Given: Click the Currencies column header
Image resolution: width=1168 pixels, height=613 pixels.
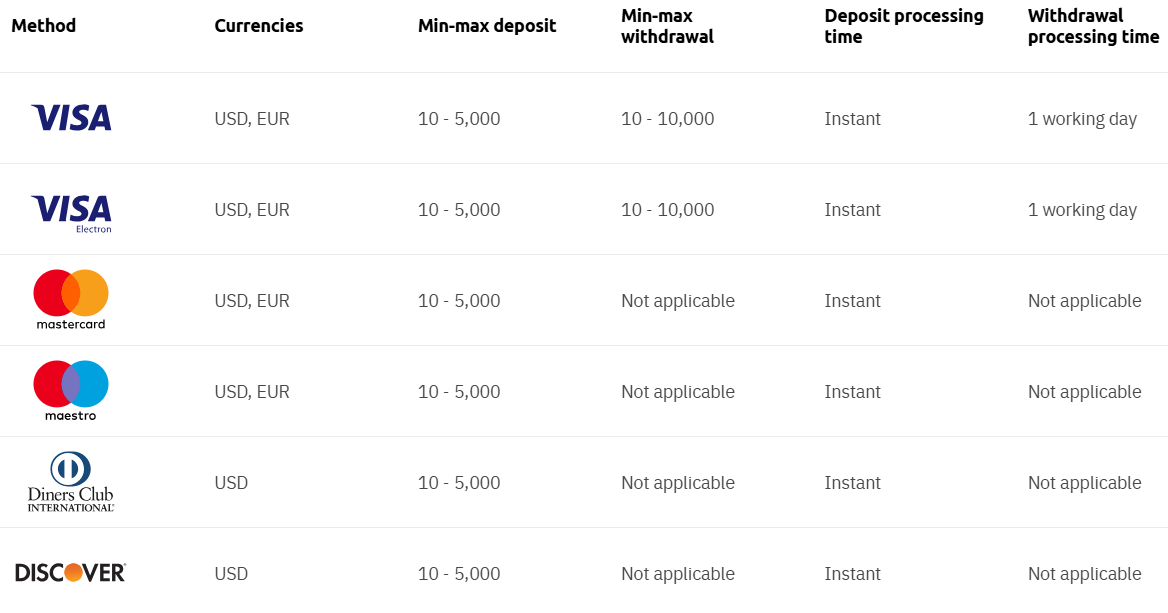Looking at the screenshot, I should (258, 26).
